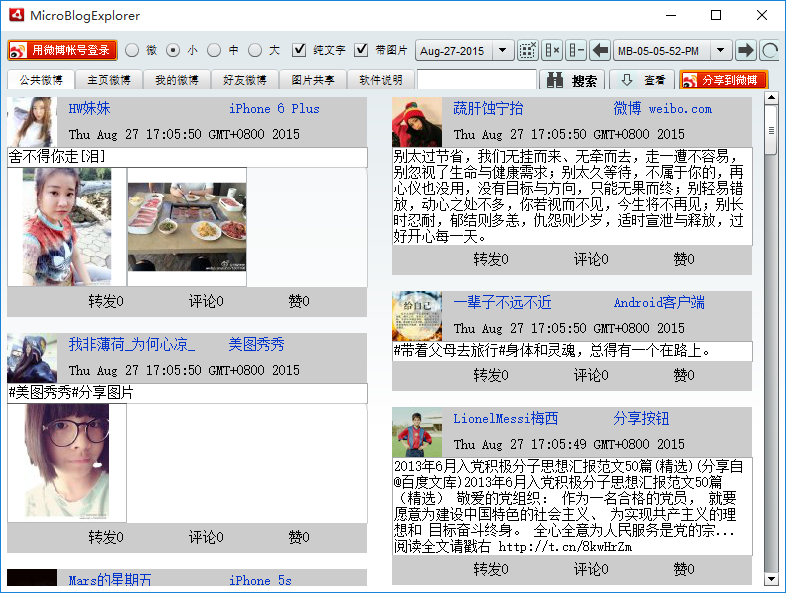
Task: Focus the search text field
Action: 477,80
